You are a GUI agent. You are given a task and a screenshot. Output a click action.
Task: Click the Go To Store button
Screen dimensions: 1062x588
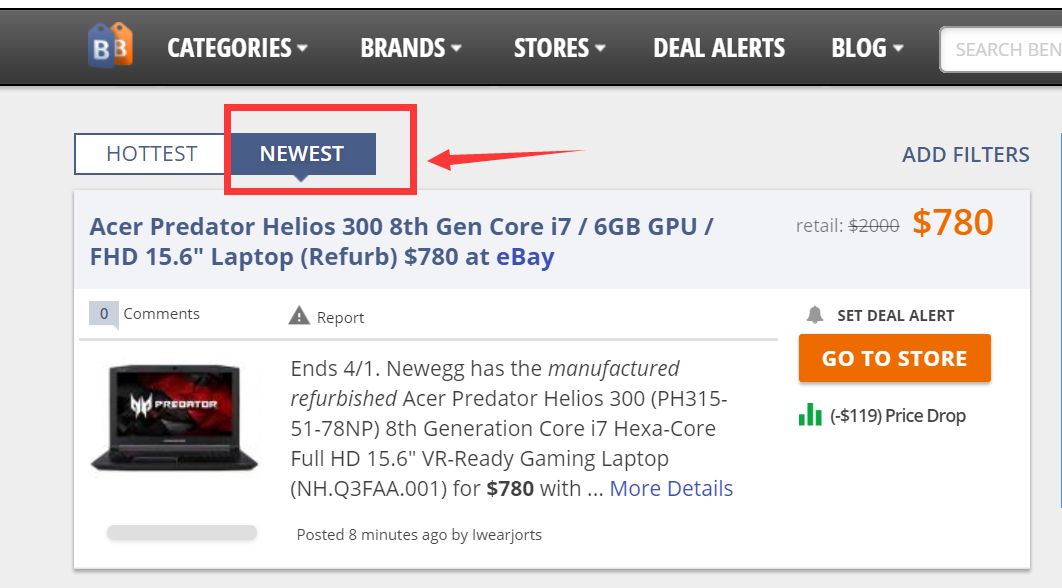pyautogui.click(x=894, y=358)
